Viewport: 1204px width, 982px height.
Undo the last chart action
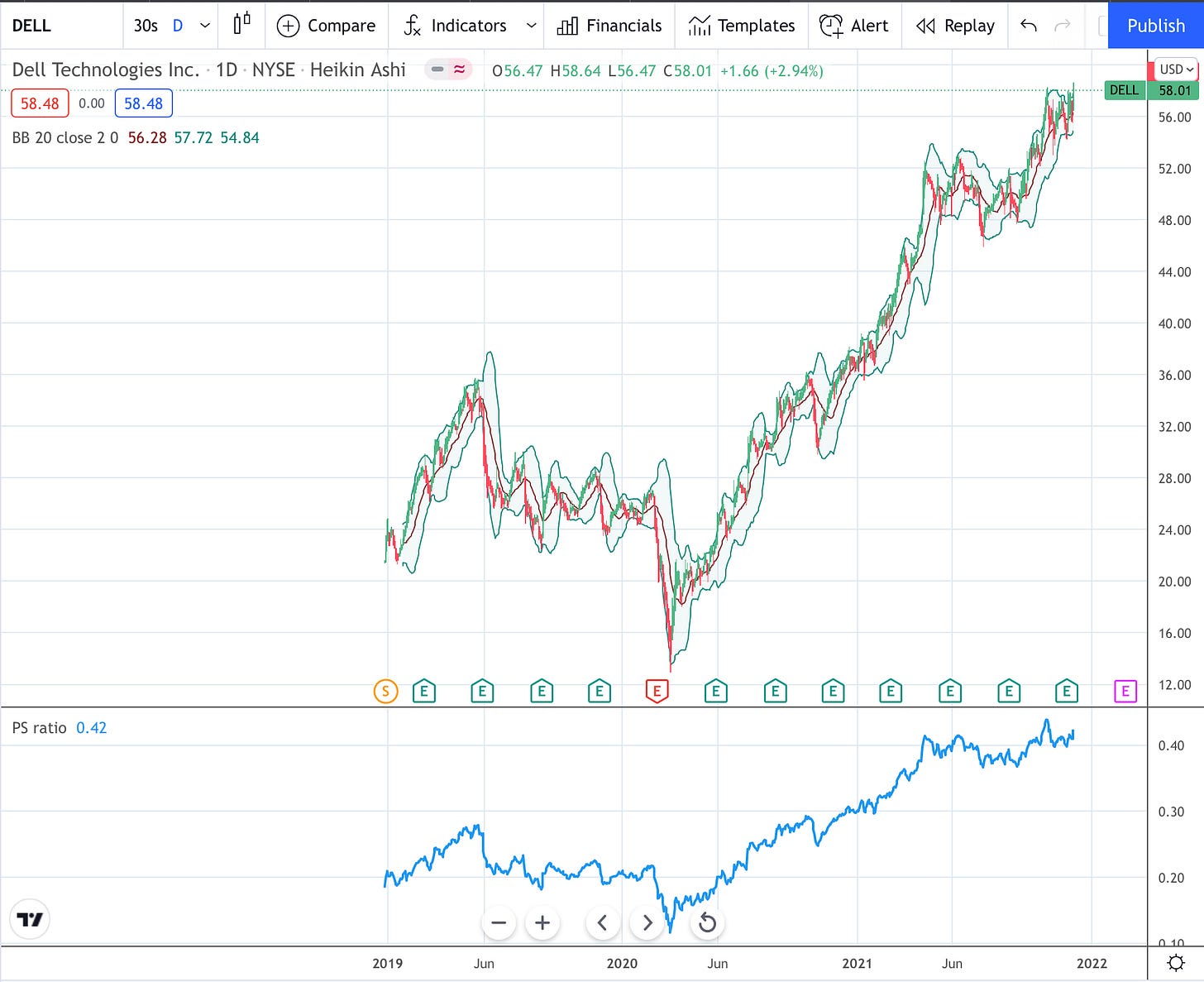coord(1029,26)
